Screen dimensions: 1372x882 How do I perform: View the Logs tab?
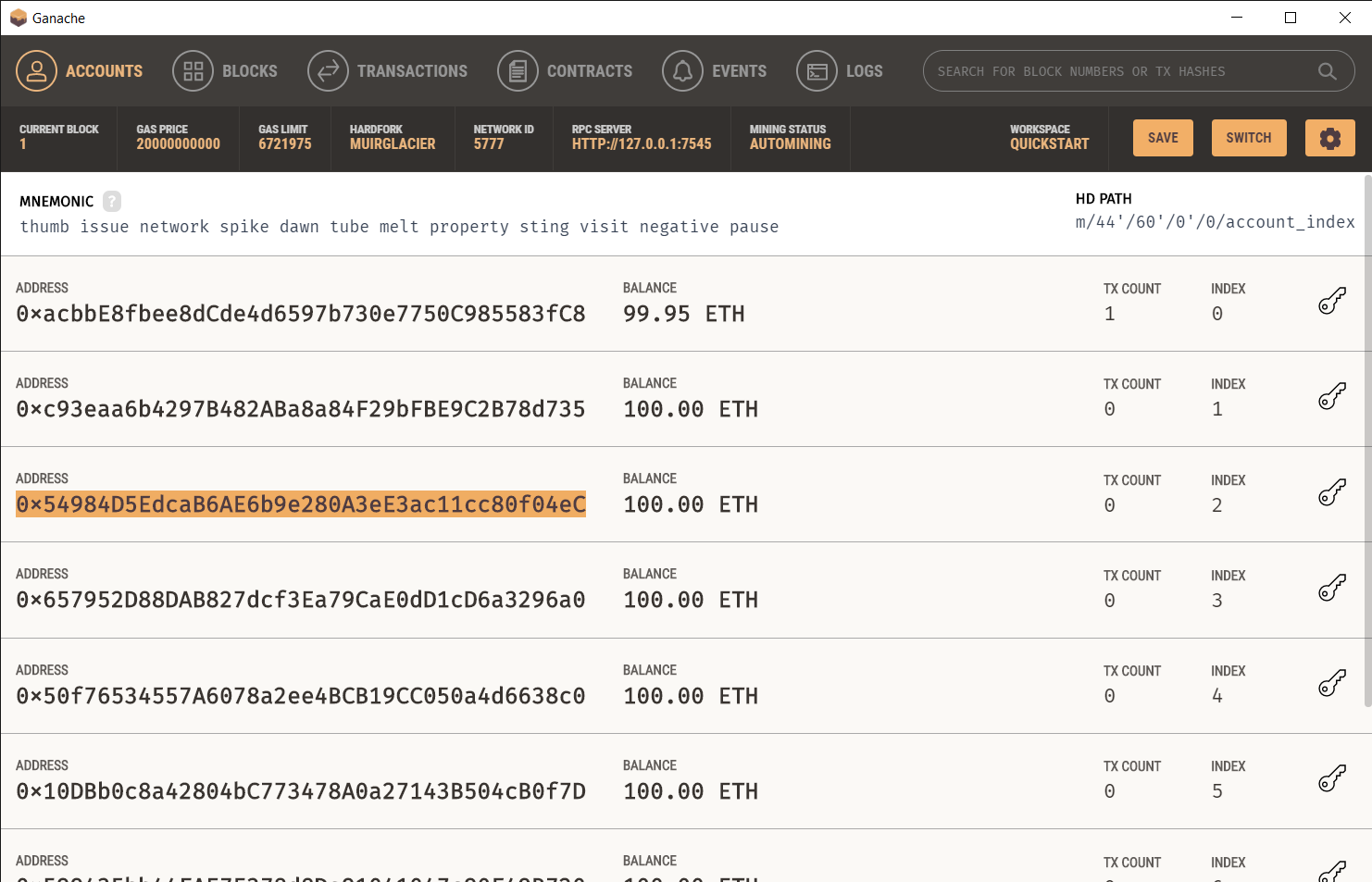[840, 71]
